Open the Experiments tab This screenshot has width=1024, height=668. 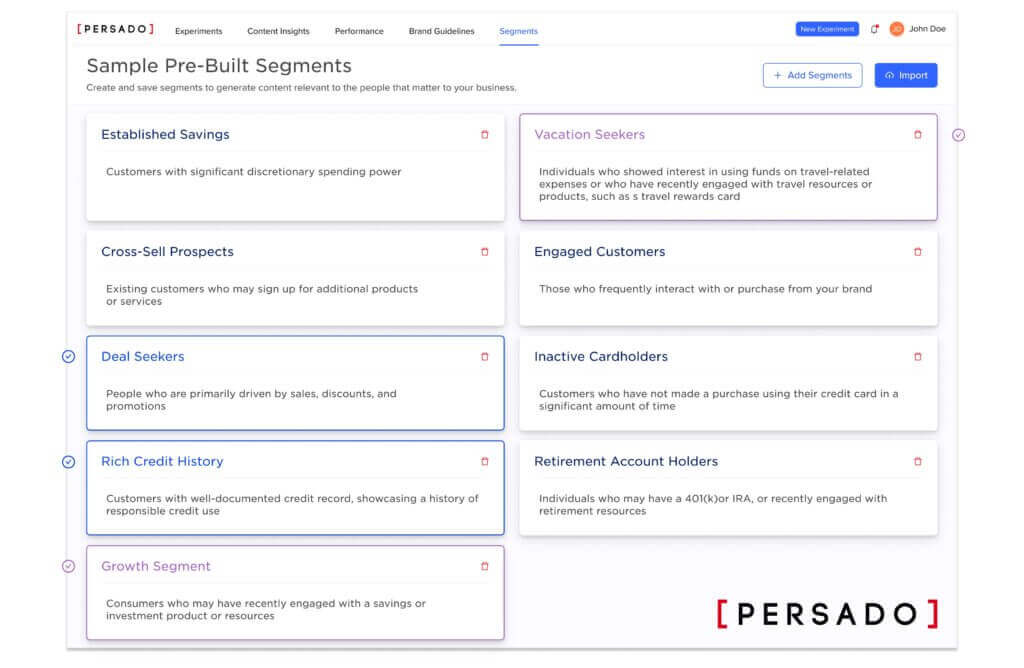198,31
